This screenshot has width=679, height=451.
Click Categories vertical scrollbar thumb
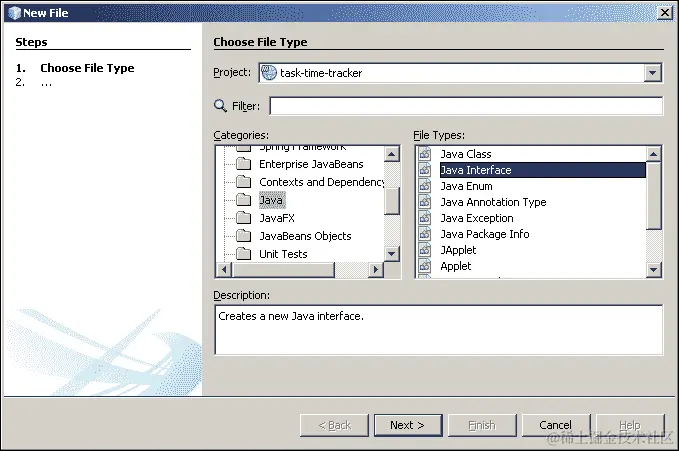391,201
